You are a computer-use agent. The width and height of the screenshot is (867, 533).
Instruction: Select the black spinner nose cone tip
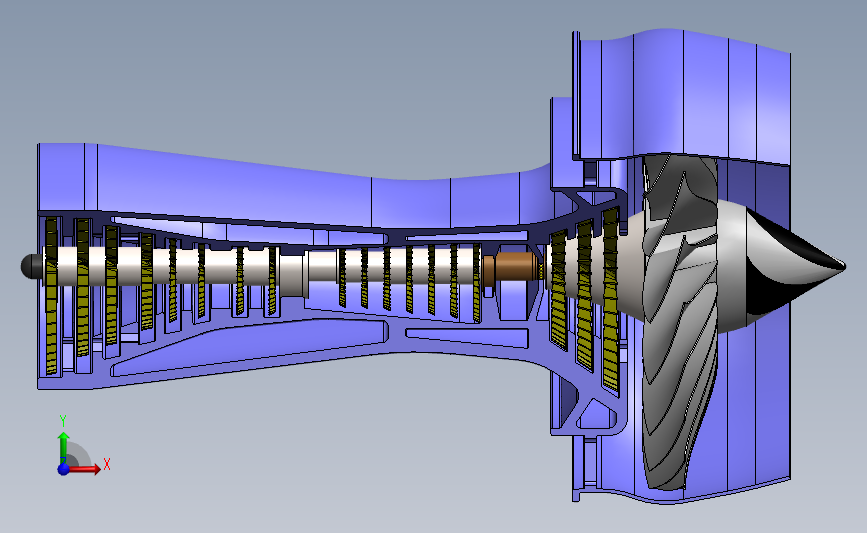tap(794, 266)
